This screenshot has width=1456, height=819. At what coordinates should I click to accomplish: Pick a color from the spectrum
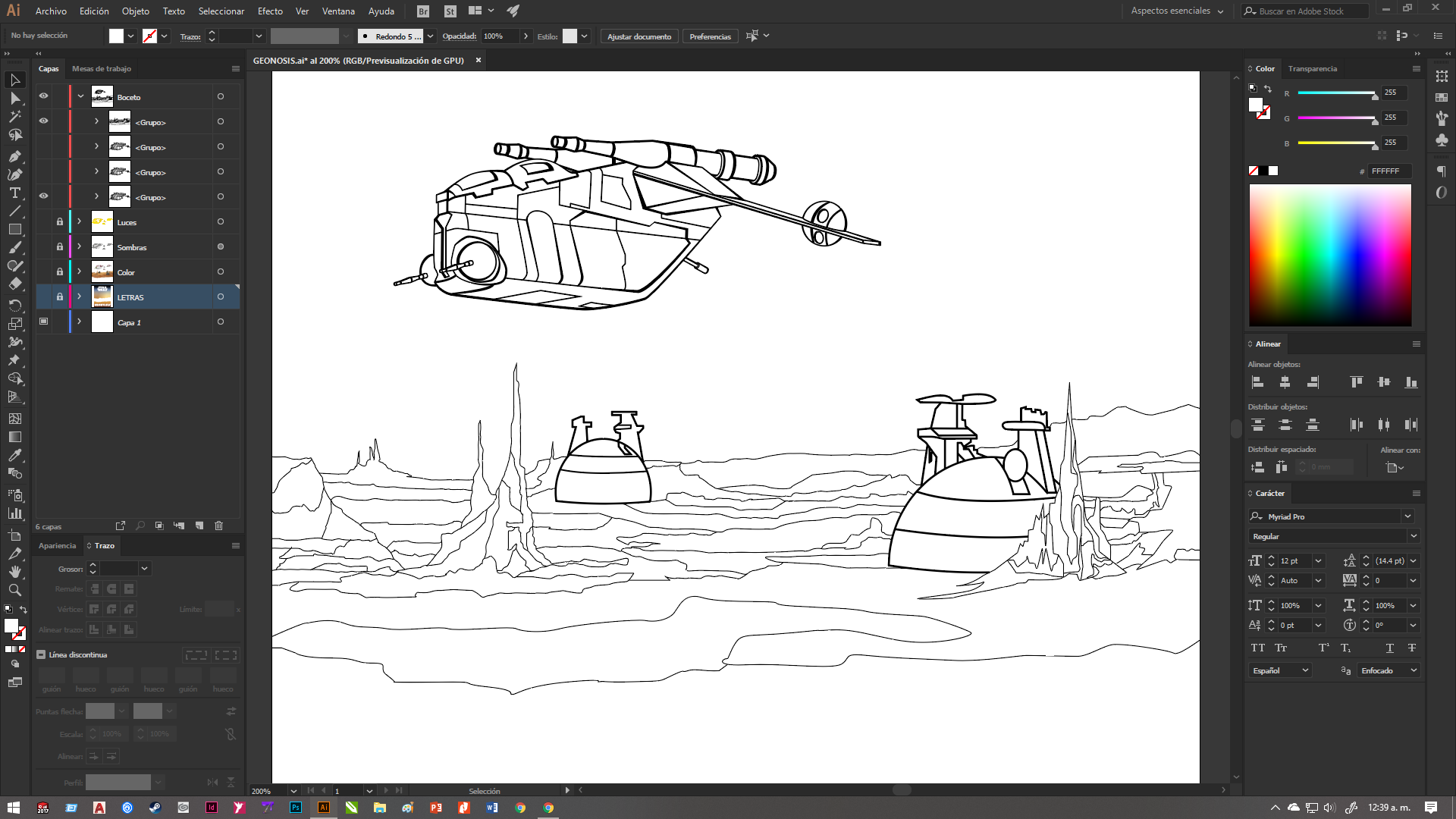click(1330, 255)
